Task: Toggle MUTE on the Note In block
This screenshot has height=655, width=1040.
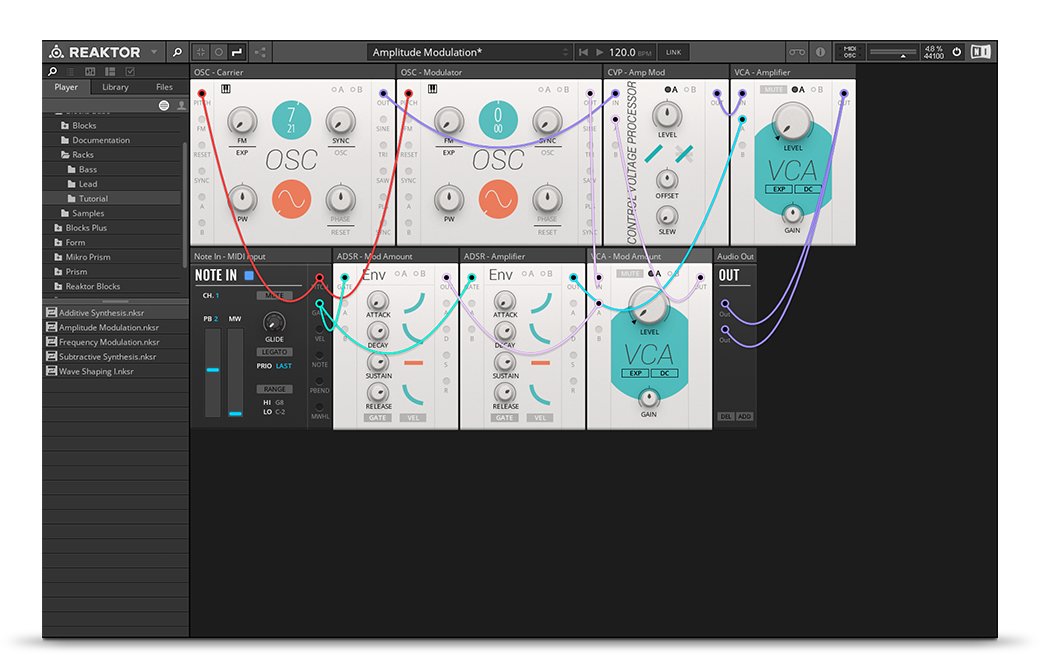Action: (x=273, y=296)
